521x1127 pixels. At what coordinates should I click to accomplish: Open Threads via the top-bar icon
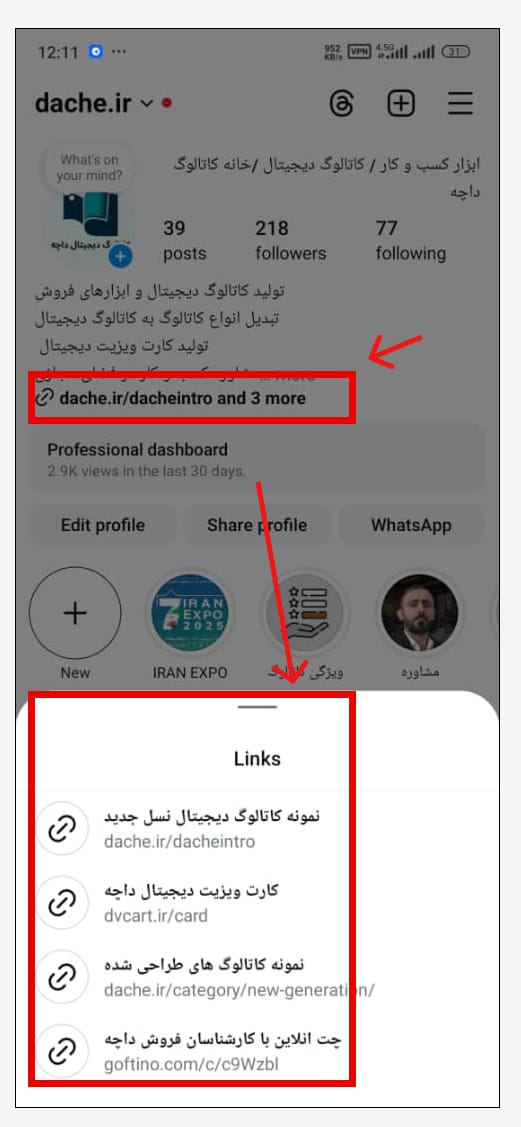click(342, 104)
